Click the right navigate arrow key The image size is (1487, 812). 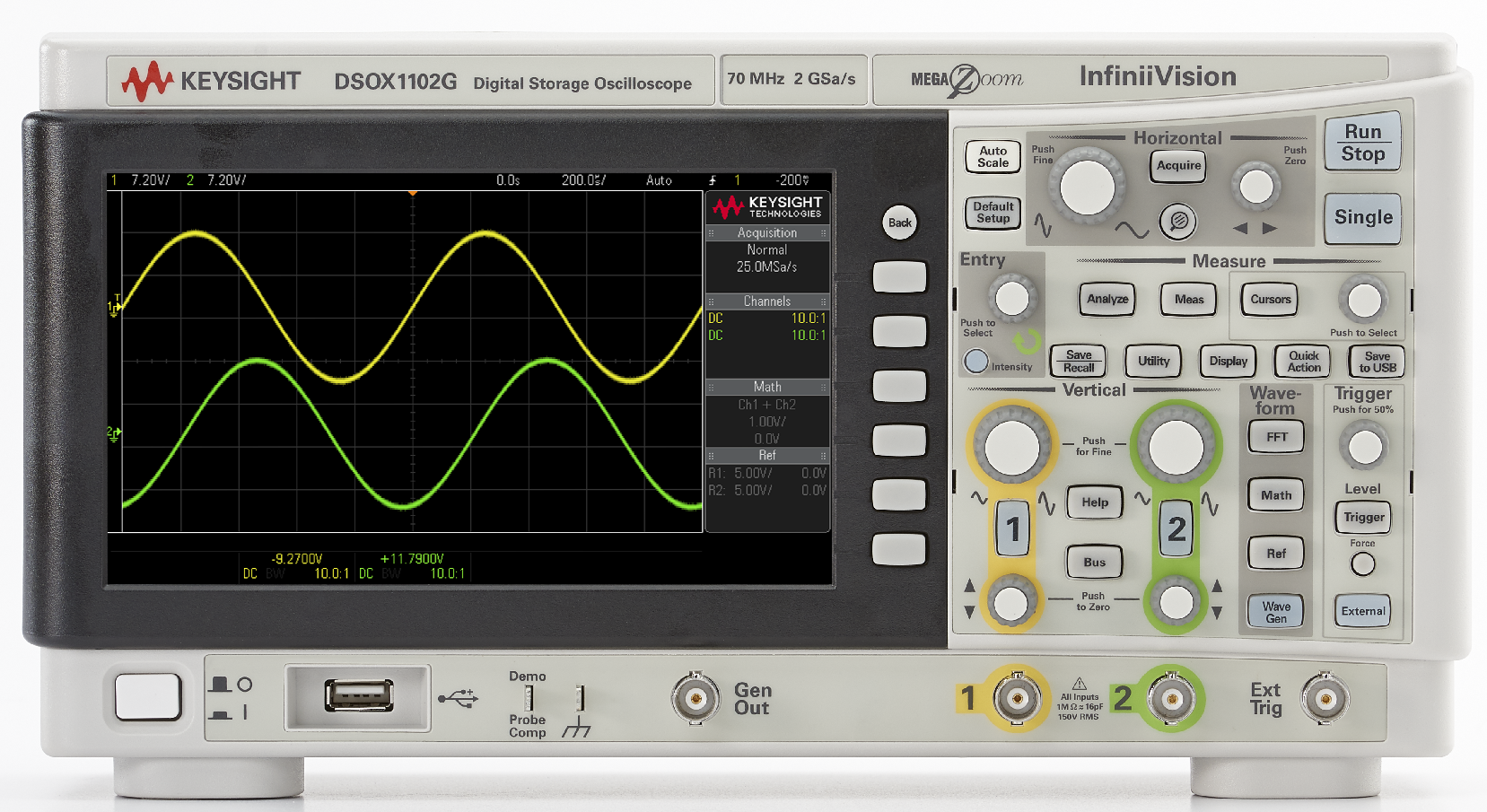1269,228
